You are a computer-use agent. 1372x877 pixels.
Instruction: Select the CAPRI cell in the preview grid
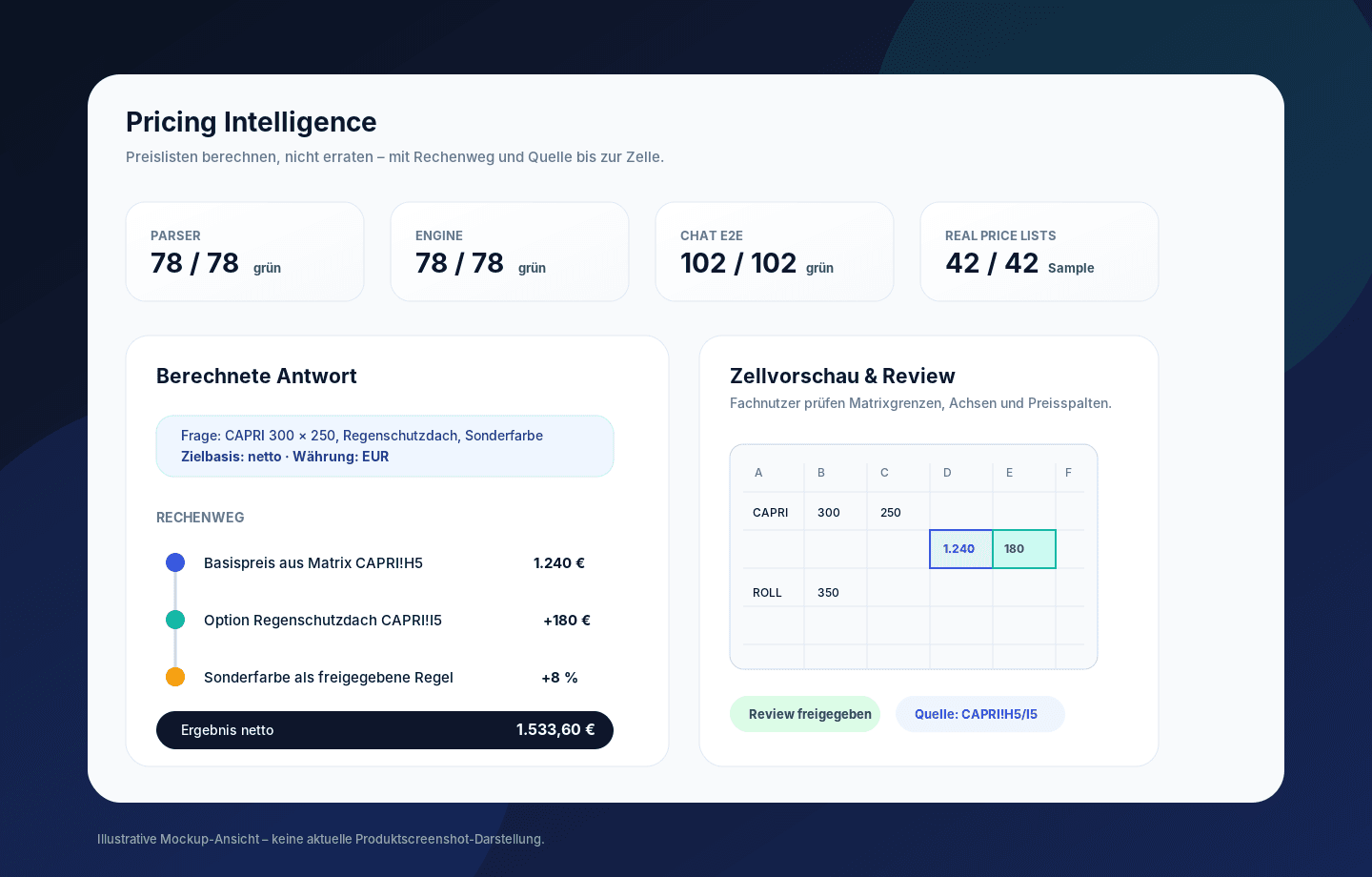pos(773,512)
